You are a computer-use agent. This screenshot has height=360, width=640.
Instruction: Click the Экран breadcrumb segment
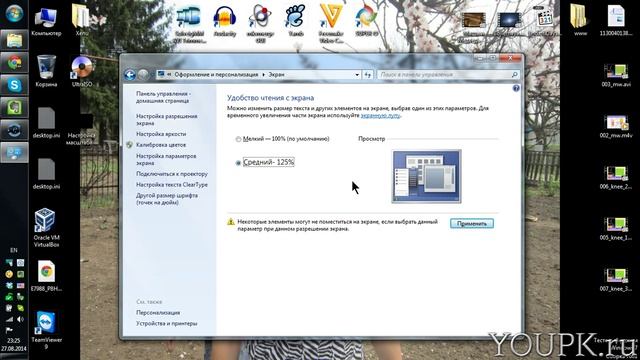[x=276, y=75]
